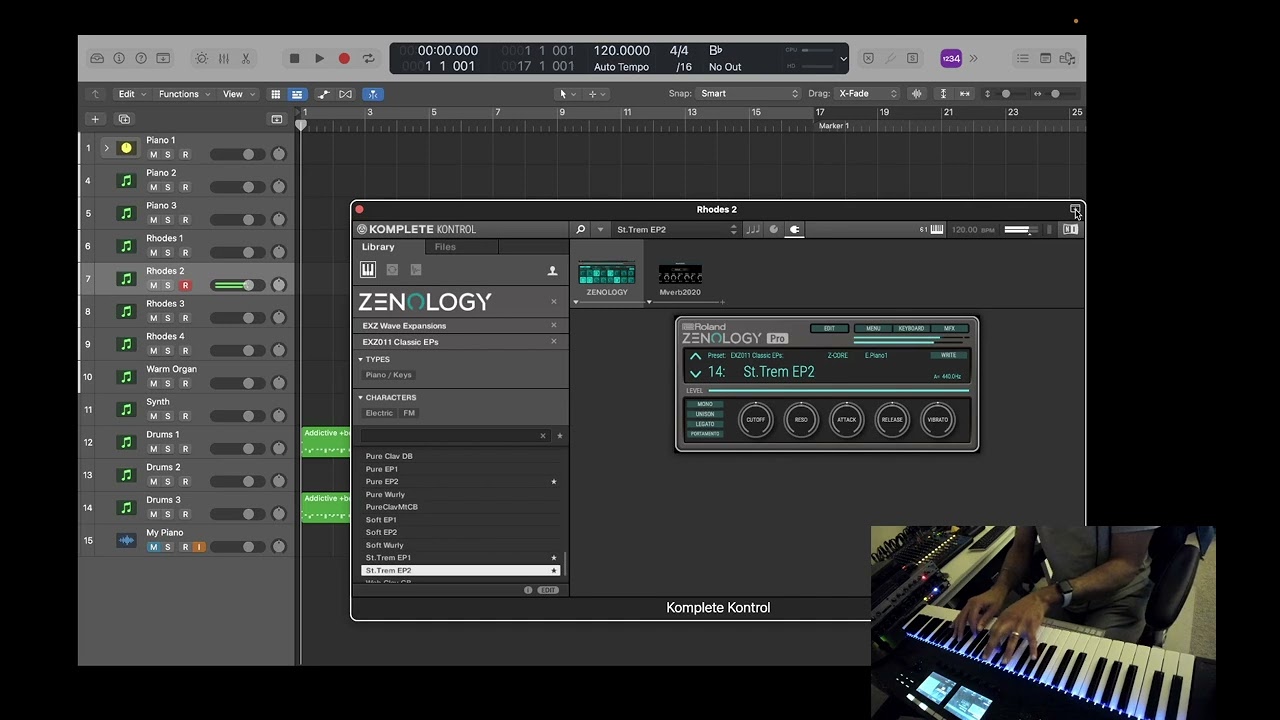Screen dimensions: 1280x720
Task: Click the Komplete Kontrol search magnifier
Action: click(580, 230)
